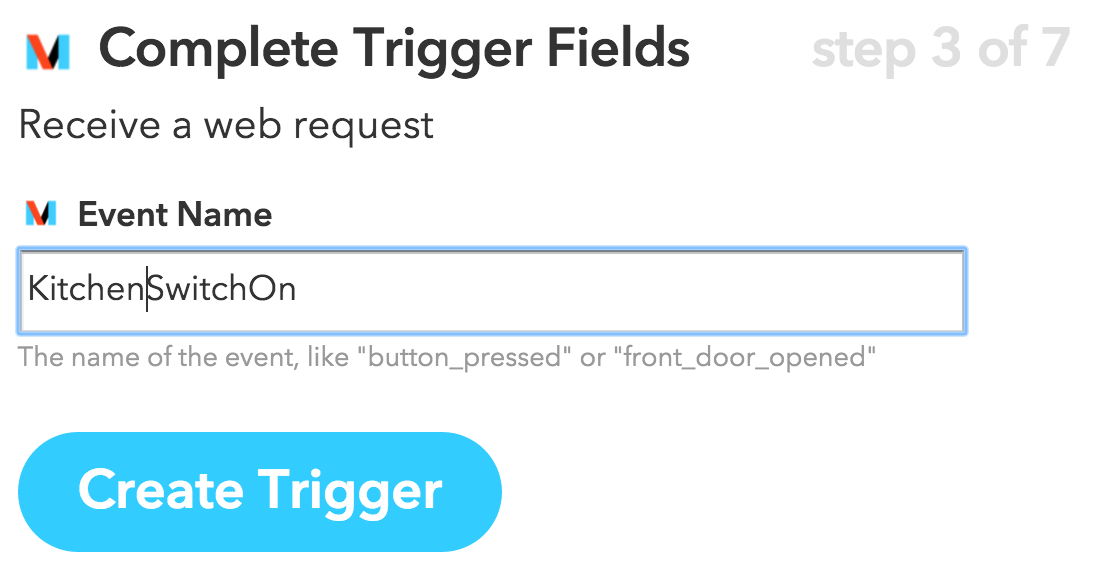Screen dimensions: 1094x582
Task: Select the "step 3 of 7" indicator
Action: [940, 50]
